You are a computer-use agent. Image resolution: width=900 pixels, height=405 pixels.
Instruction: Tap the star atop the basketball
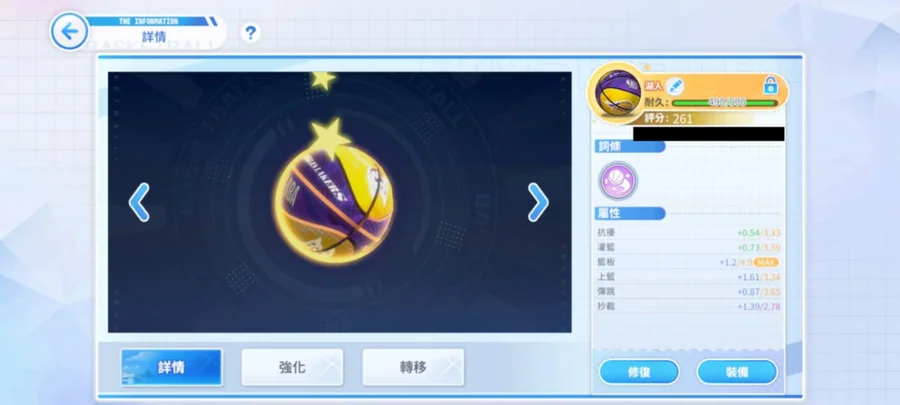pyautogui.click(x=329, y=137)
